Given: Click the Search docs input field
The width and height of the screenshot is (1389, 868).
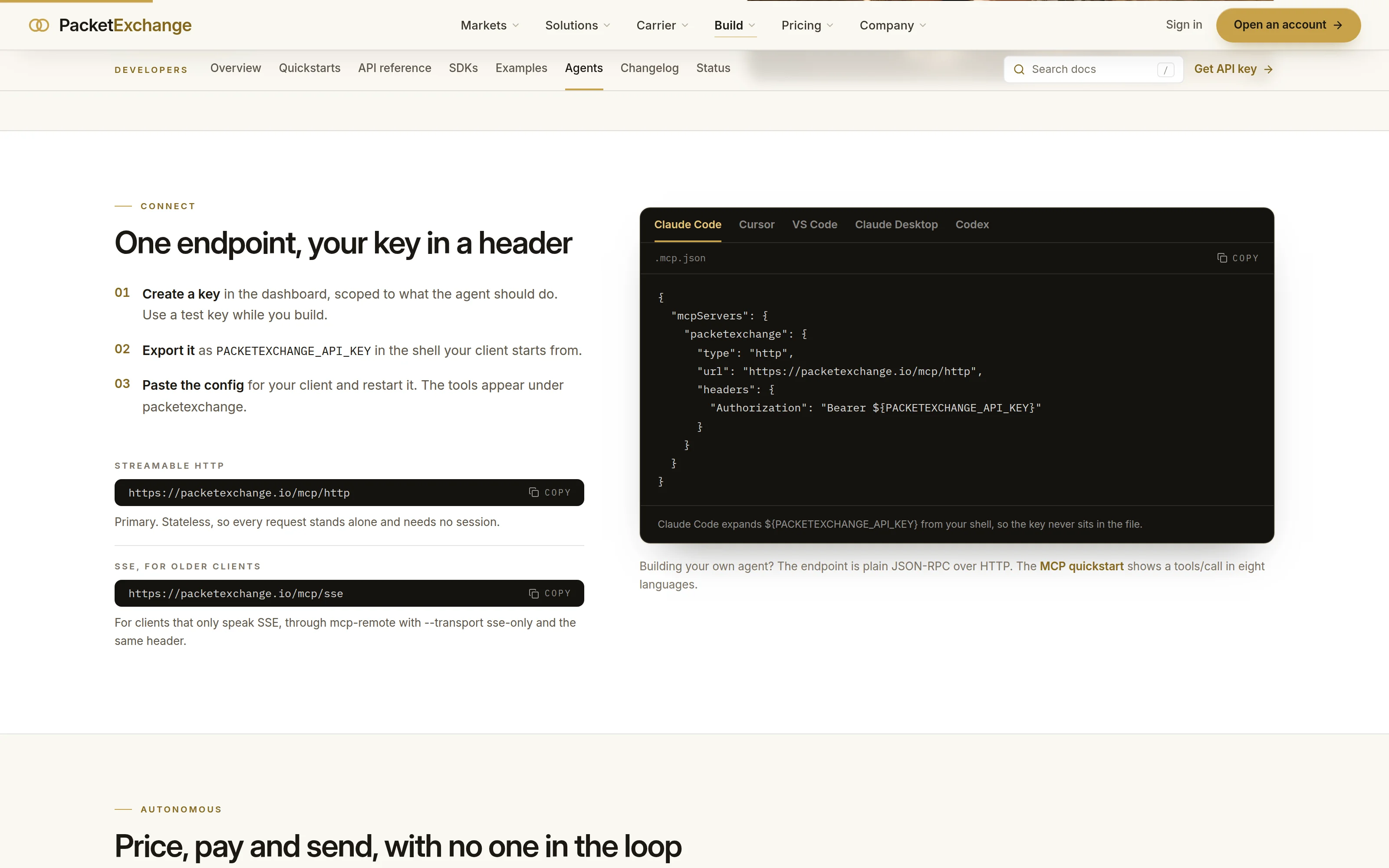Looking at the screenshot, I should [x=1093, y=69].
